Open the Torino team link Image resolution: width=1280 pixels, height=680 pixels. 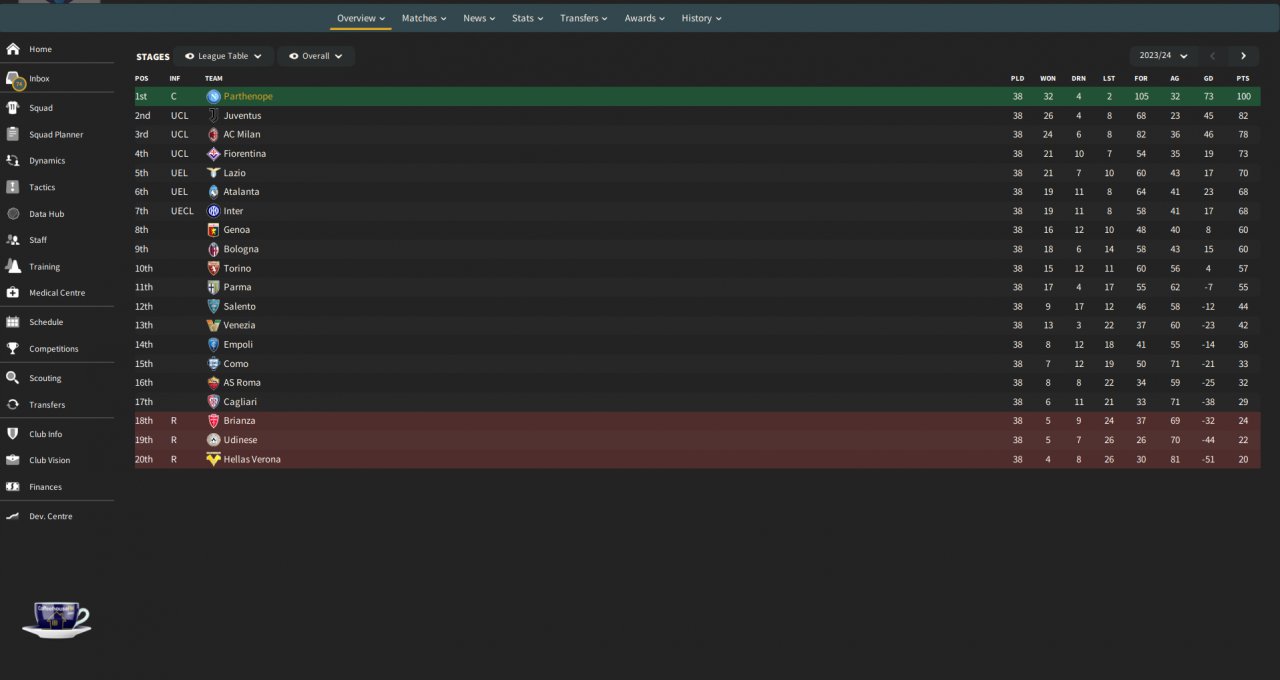coord(237,268)
